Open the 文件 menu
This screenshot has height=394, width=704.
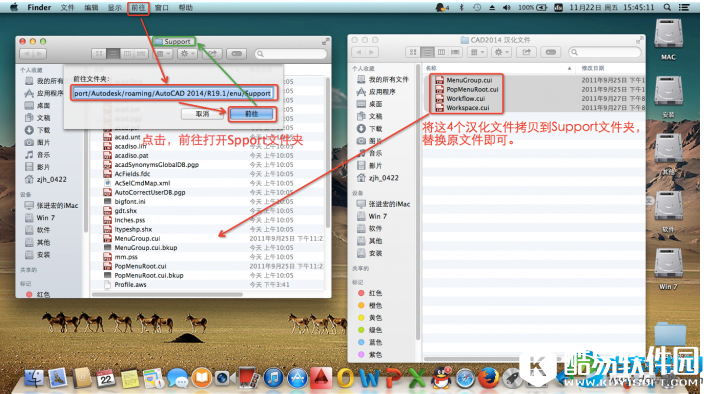67,8
